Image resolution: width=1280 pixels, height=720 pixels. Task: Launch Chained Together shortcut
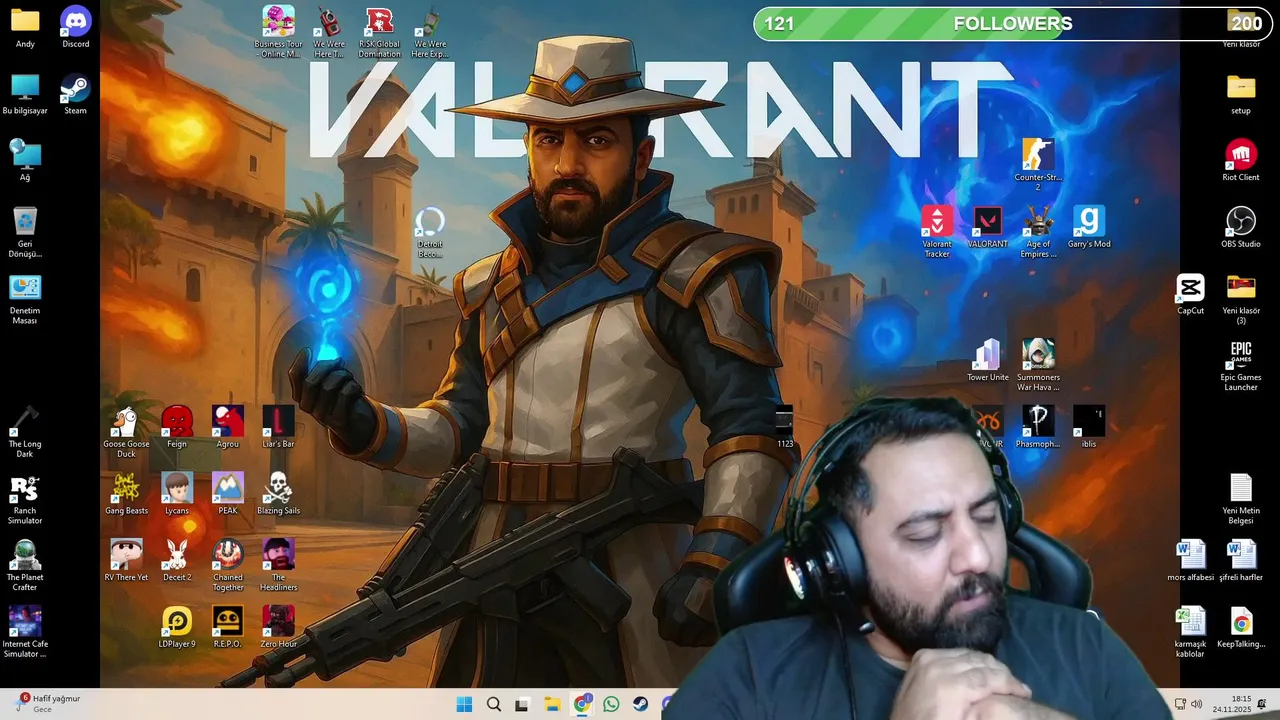(x=228, y=566)
